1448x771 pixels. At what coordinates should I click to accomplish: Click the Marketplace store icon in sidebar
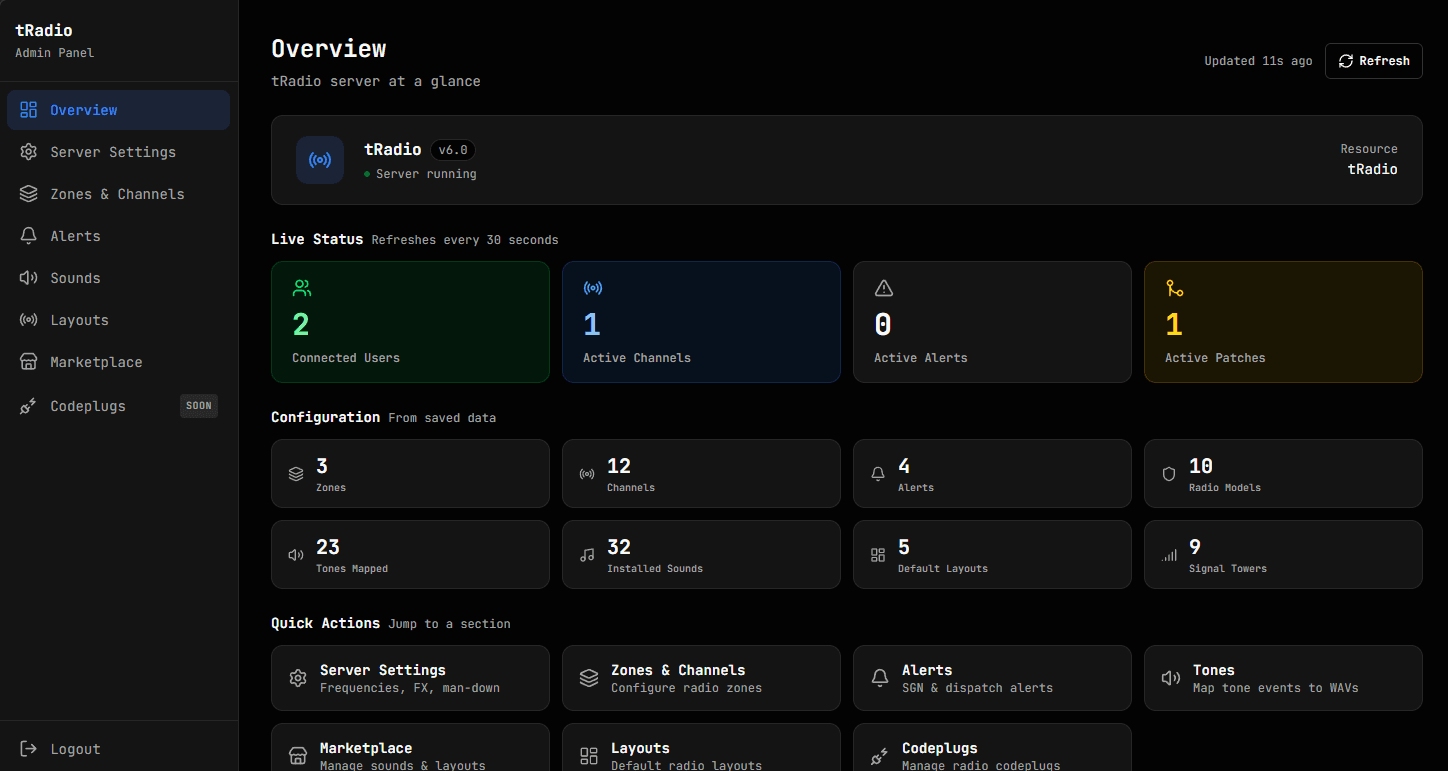[x=29, y=362]
